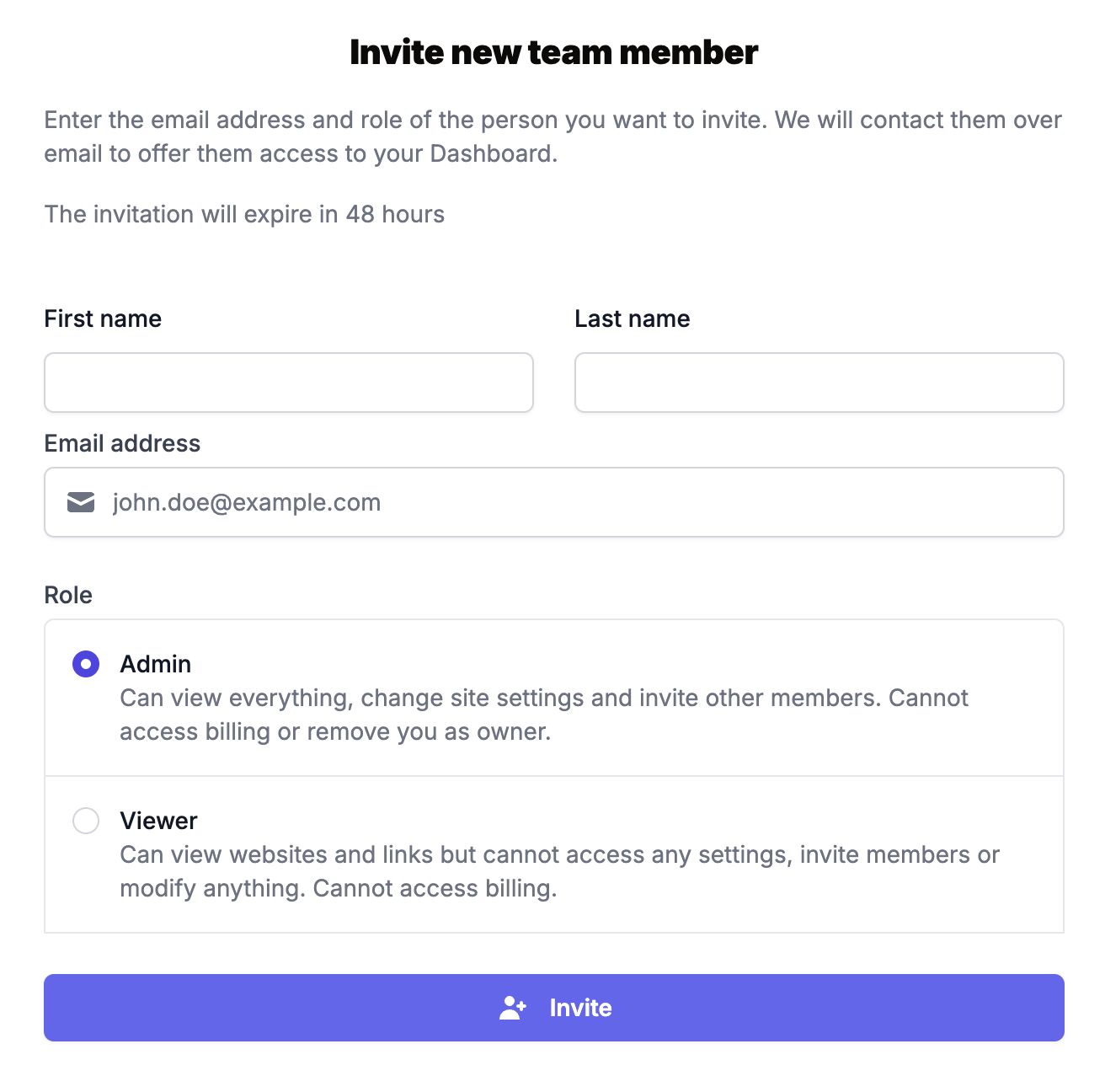Click the Invite new team member heading
Screen dimensions: 1105x1092
(553, 51)
